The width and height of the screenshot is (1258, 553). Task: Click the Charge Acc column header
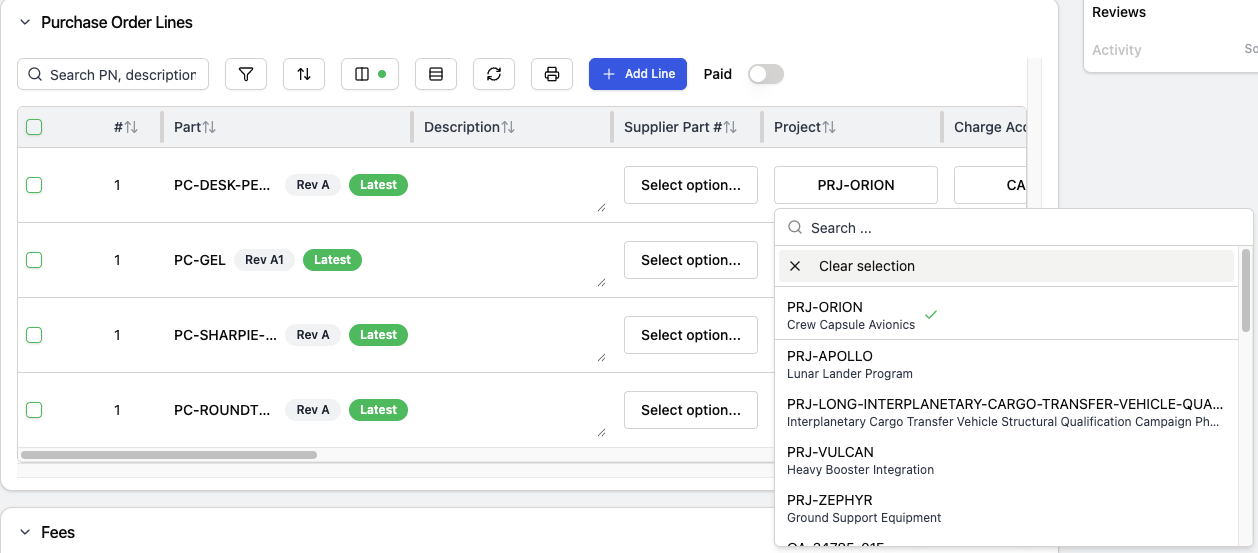990,127
